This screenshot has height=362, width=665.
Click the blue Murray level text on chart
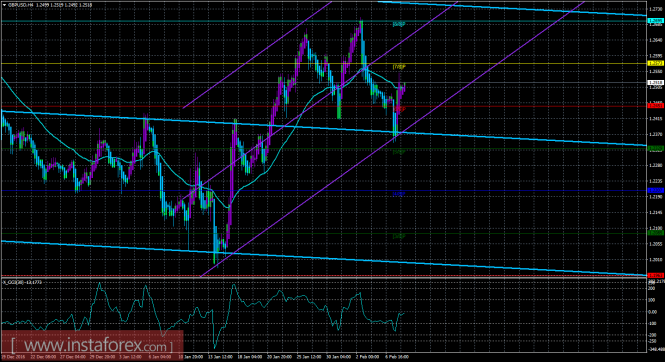pos(399,194)
